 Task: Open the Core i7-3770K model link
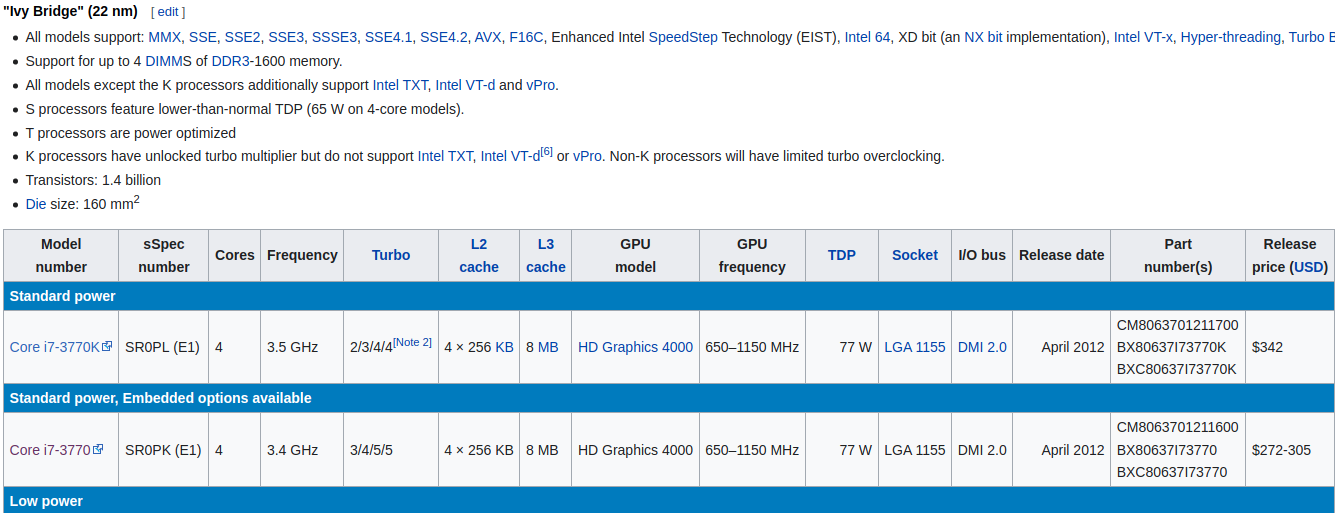[x=54, y=347]
